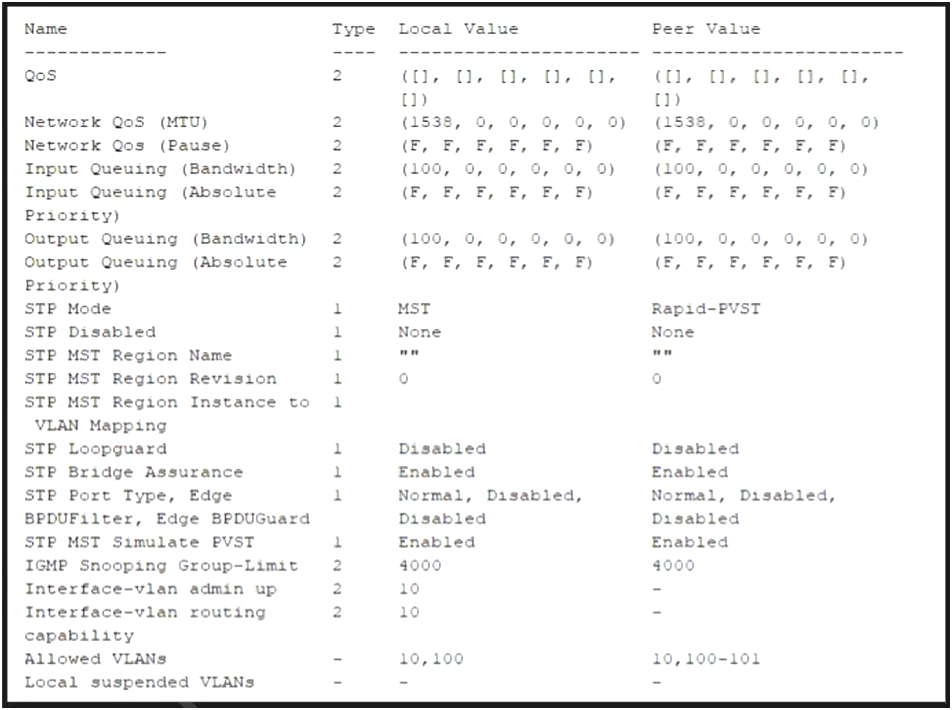Click the "STP Disabled" row label
Screen dimensions: 952x710
point(90,332)
